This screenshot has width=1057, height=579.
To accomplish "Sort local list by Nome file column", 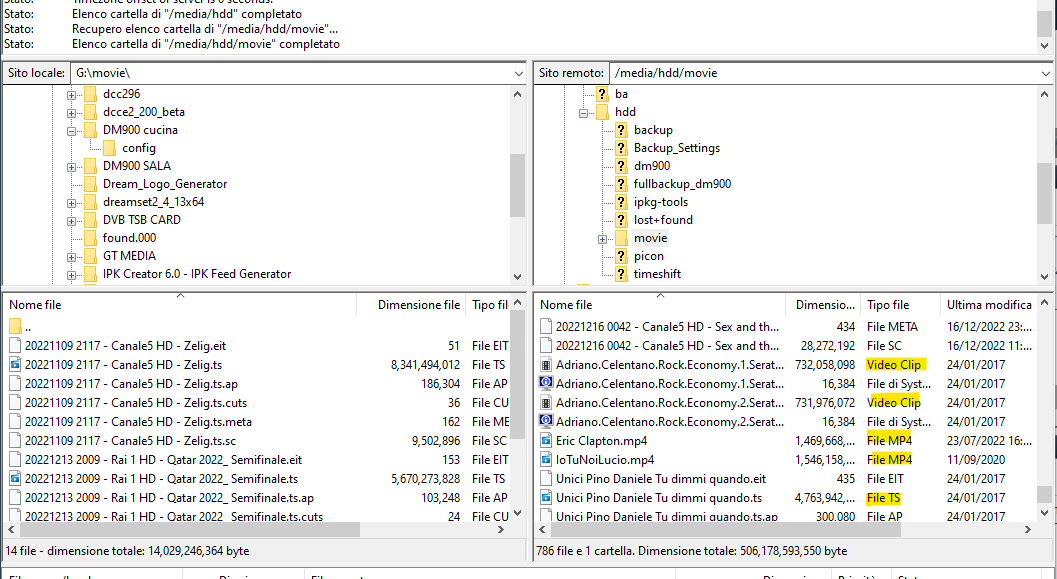I will [180, 305].
